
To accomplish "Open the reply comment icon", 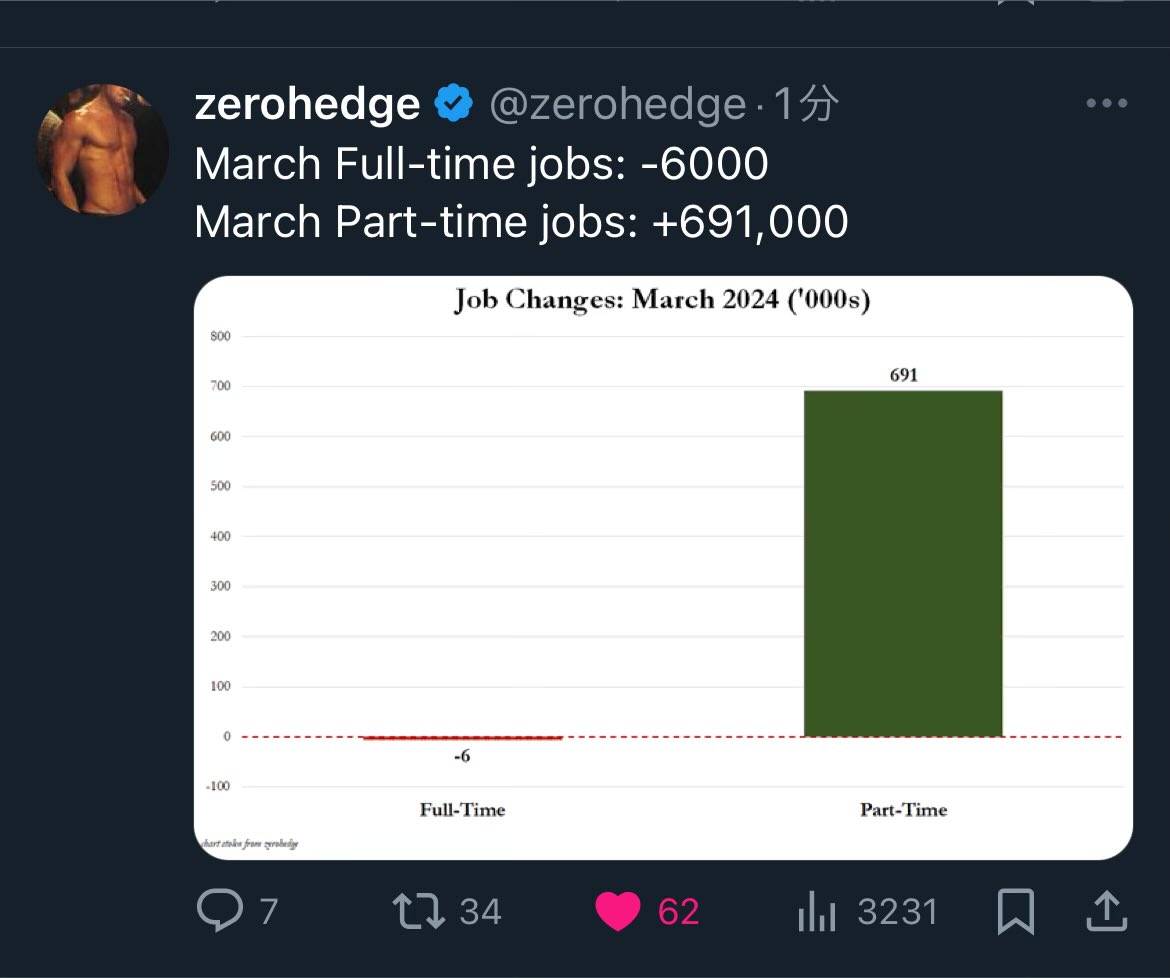I will coord(219,910).
